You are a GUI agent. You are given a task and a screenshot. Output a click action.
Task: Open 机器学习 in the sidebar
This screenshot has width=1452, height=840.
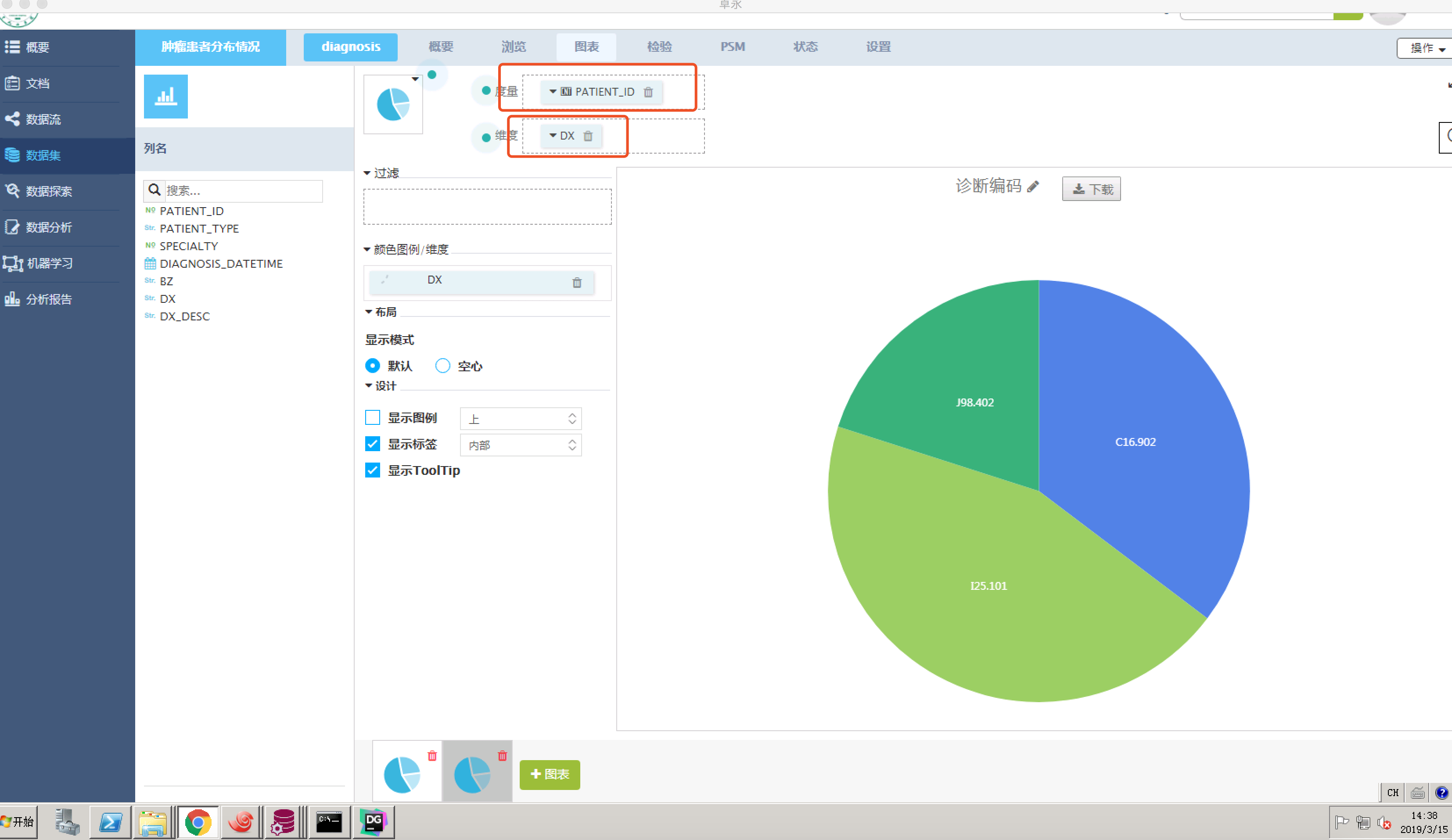49,263
